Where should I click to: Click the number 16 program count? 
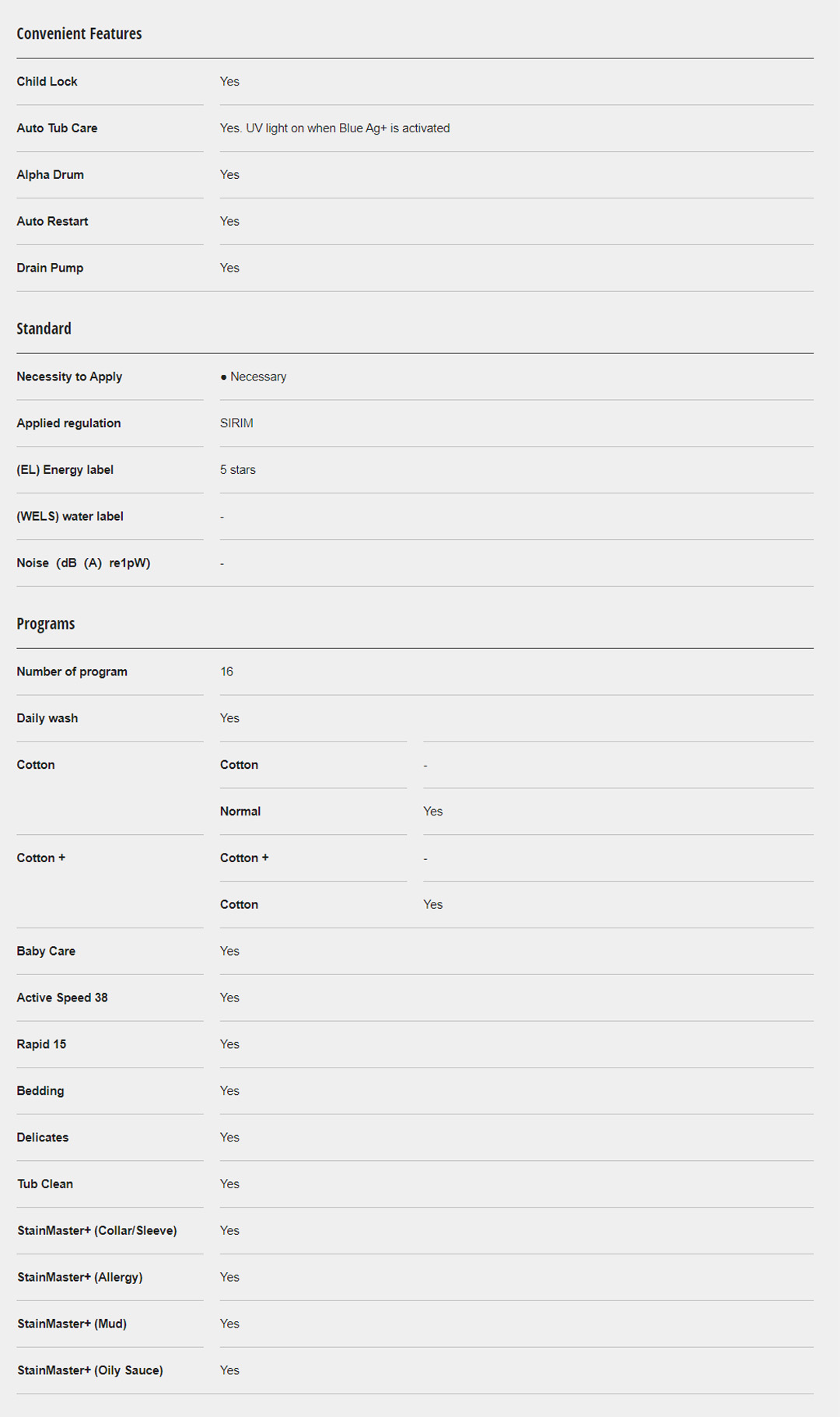tap(226, 672)
